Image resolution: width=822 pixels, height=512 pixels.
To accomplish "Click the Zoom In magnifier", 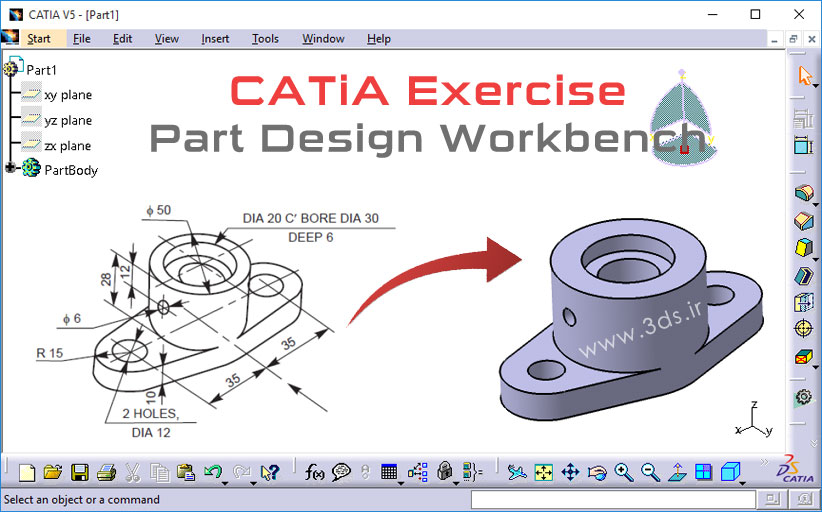I will click(x=624, y=473).
